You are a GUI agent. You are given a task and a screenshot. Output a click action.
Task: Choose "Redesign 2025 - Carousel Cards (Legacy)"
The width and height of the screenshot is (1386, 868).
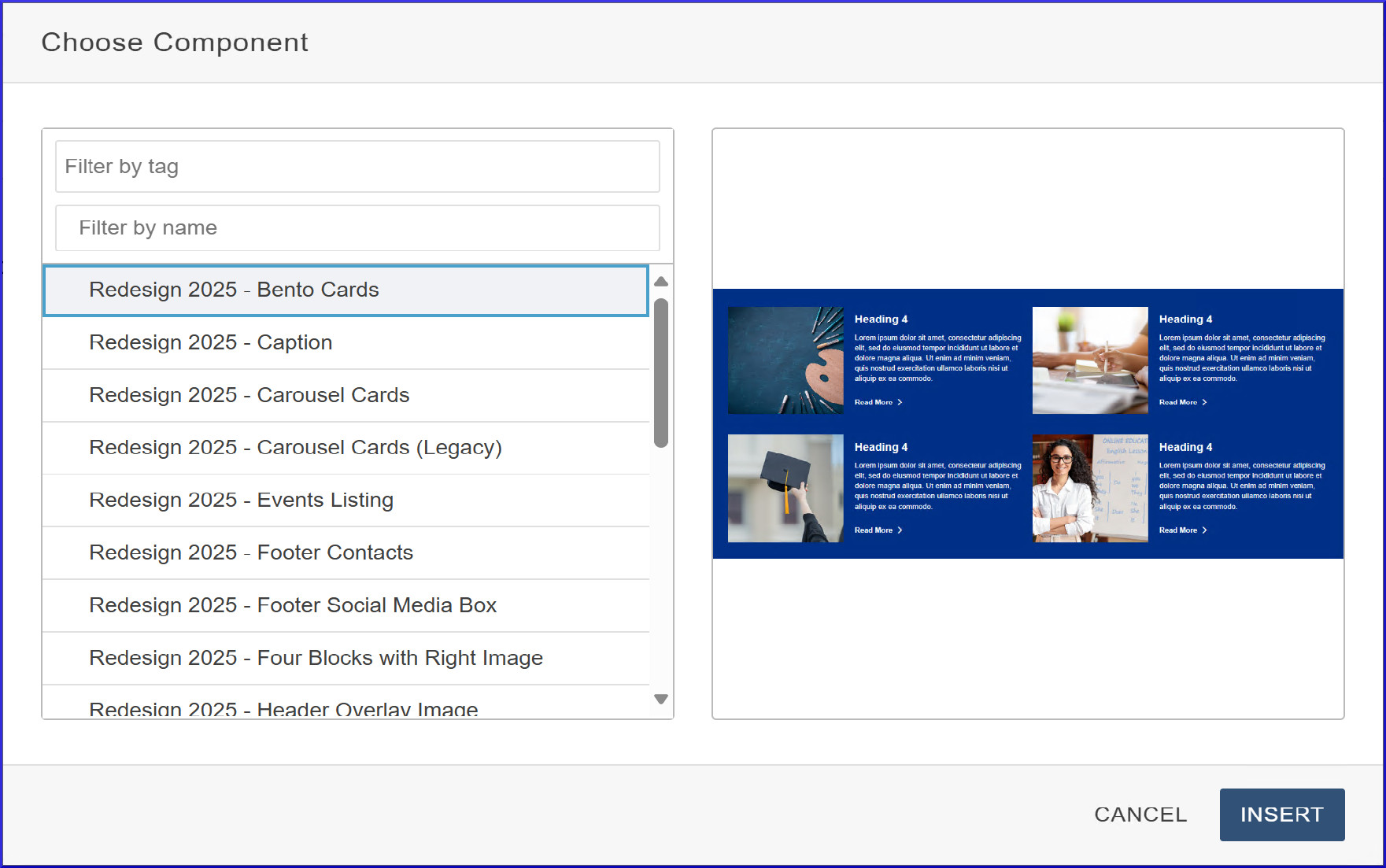pos(296,448)
